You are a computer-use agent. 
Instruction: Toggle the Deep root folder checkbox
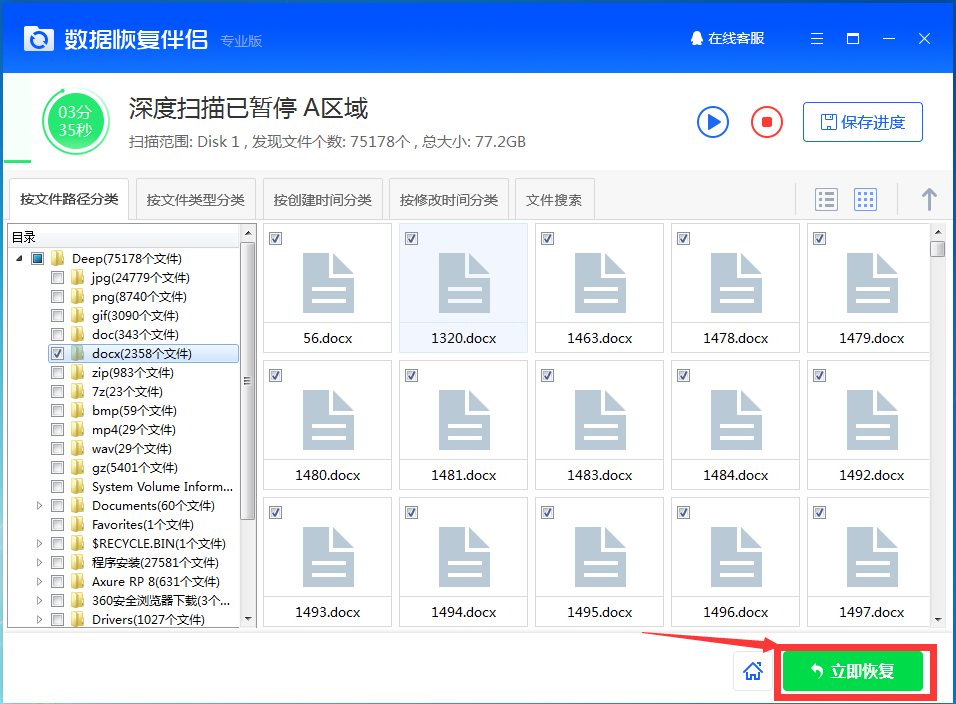pyautogui.click(x=38, y=258)
